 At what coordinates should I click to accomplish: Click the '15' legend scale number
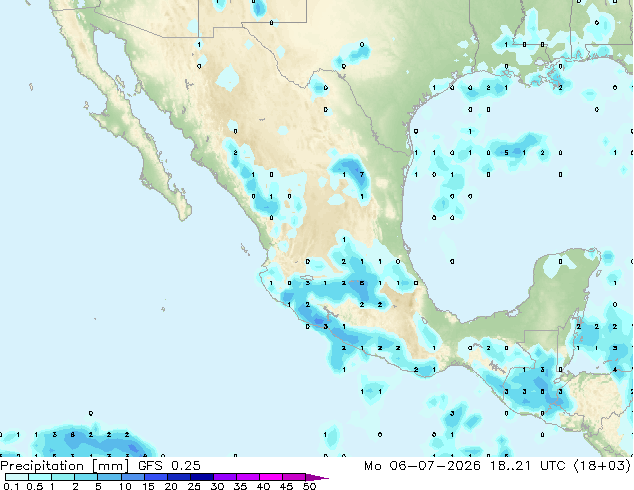point(148,486)
